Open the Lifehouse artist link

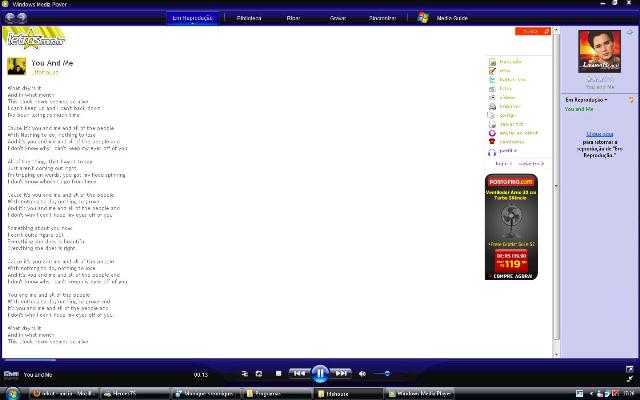45,72
